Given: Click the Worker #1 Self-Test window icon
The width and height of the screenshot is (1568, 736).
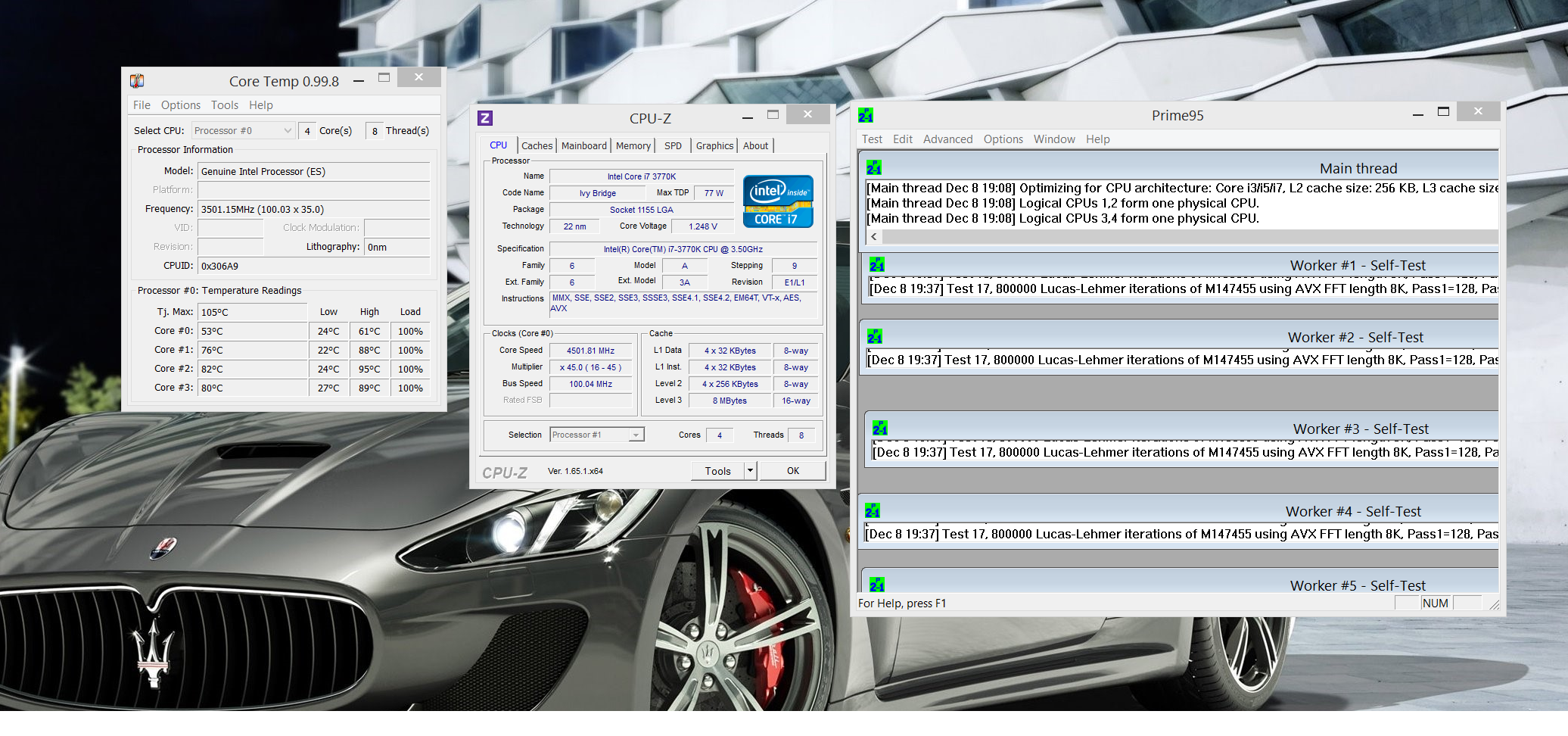Looking at the screenshot, I should point(877,265).
